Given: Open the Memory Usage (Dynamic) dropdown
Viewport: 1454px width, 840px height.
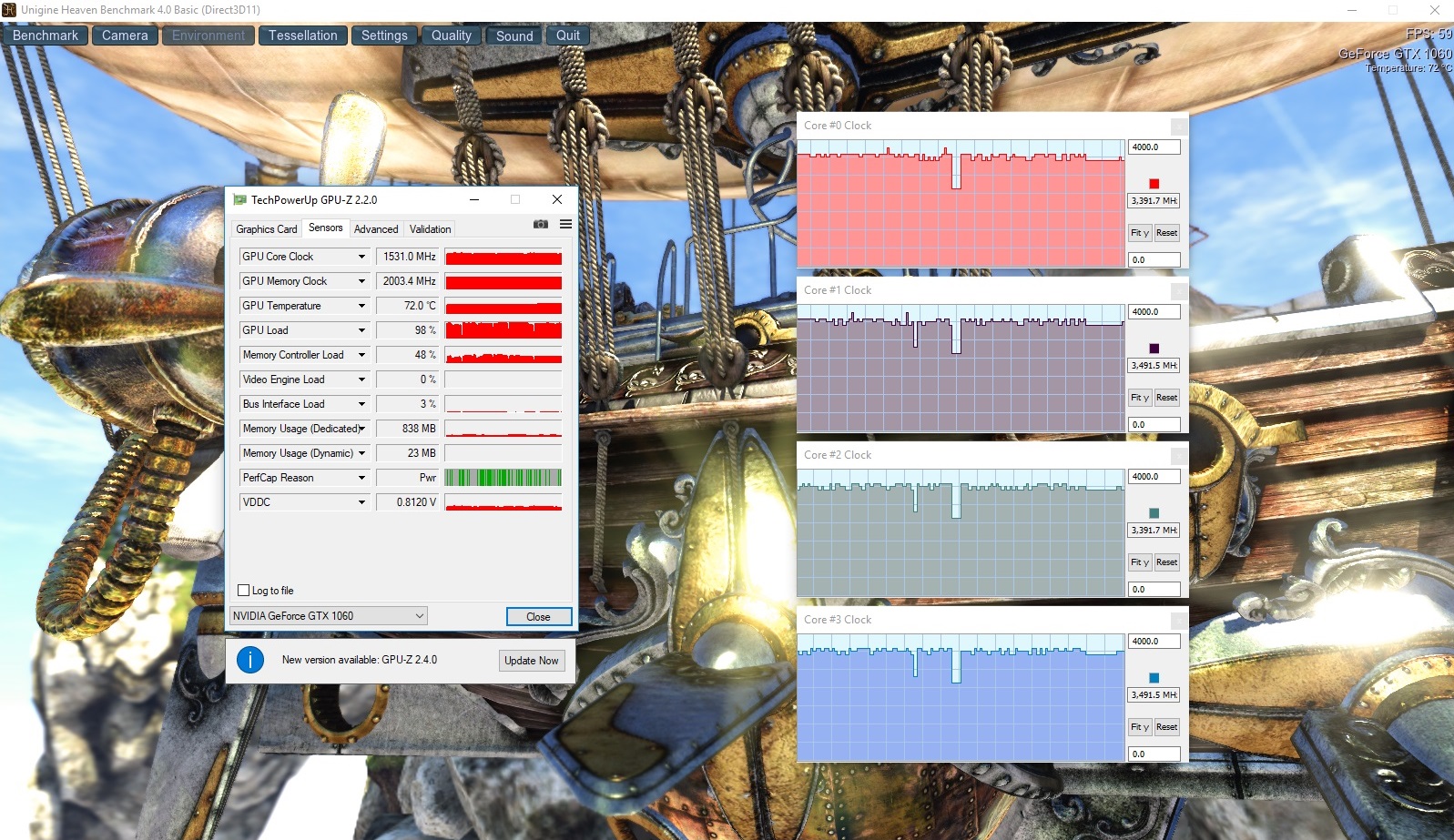Looking at the screenshot, I should [361, 453].
